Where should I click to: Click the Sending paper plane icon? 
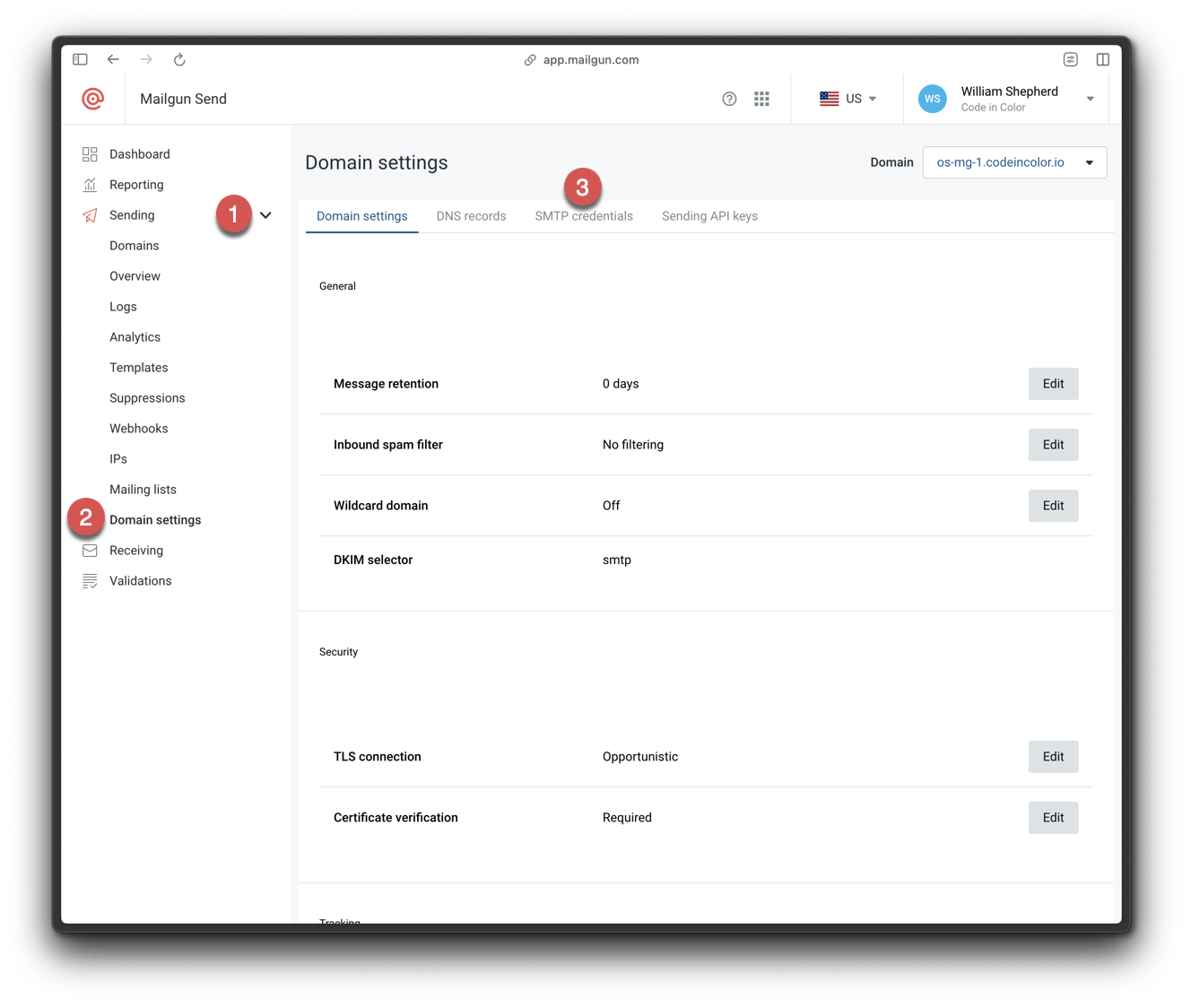point(90,215)
